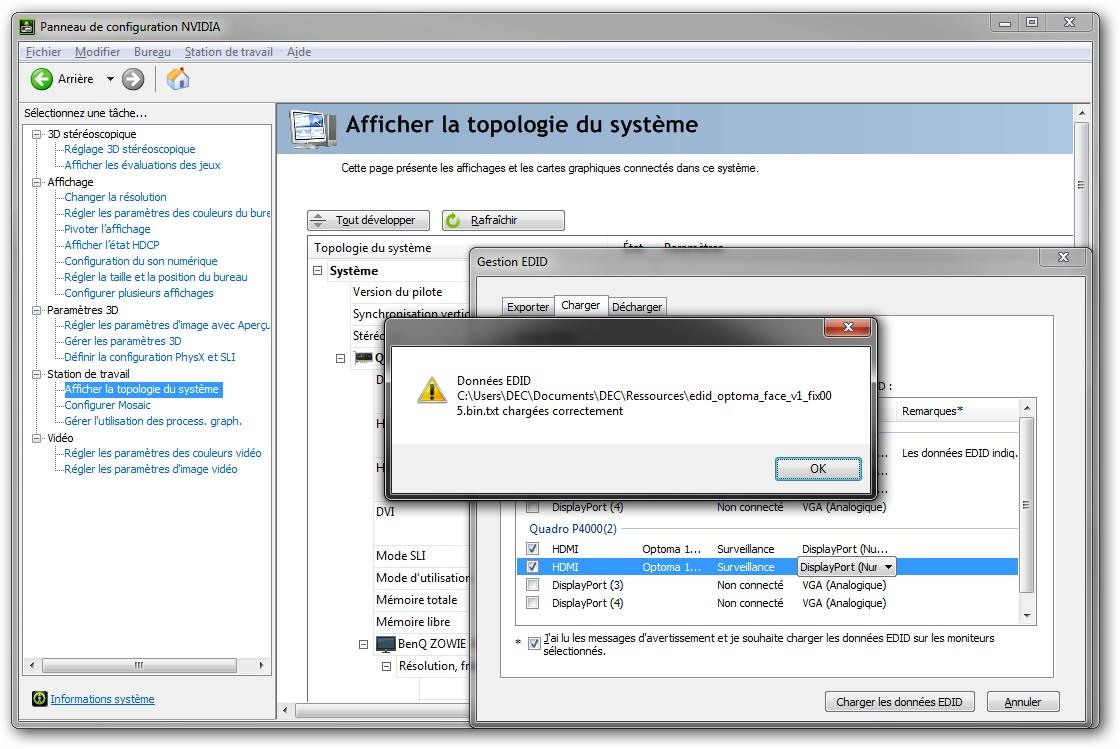This screenshot has width=1120, height=749.
Task: Toggle the highlighted HDMI row checkbox
Action: (x=532, y=567)
